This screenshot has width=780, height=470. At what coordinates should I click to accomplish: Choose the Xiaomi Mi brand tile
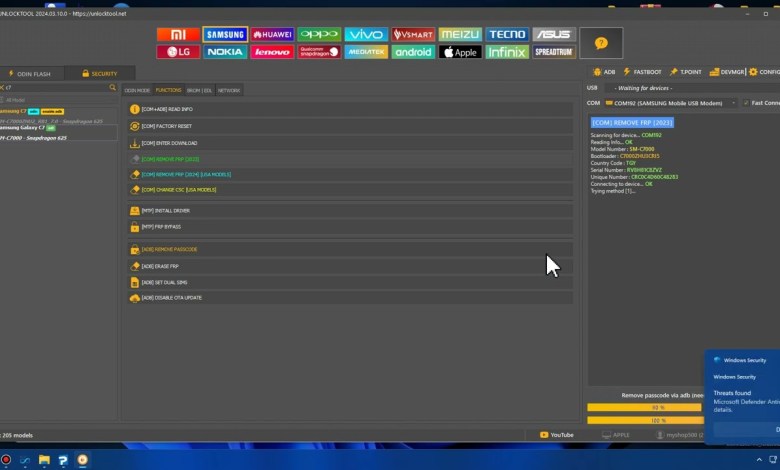[178, 34]
